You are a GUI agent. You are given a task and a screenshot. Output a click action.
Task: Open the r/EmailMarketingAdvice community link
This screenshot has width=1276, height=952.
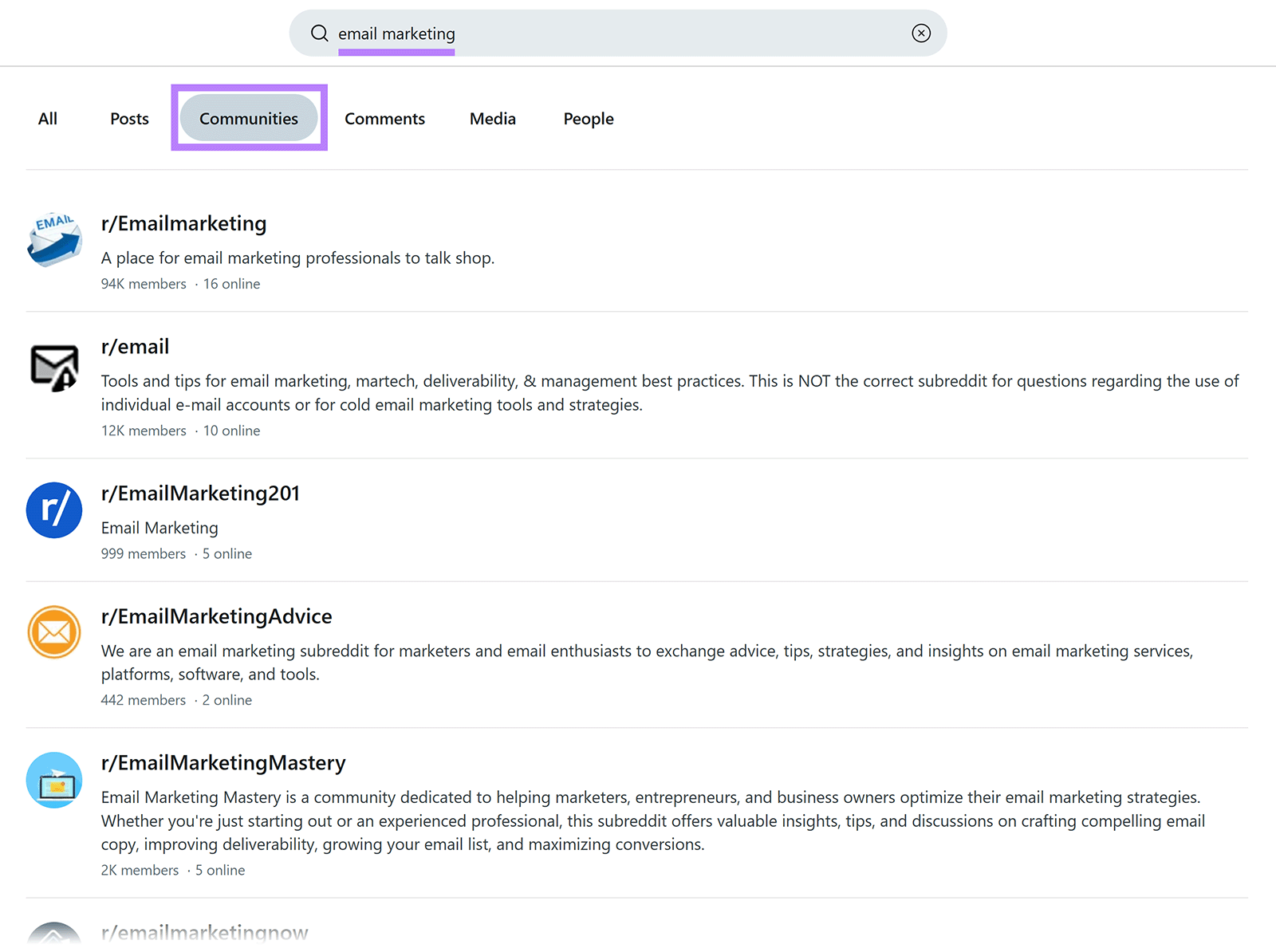click(x=216, y=616)
